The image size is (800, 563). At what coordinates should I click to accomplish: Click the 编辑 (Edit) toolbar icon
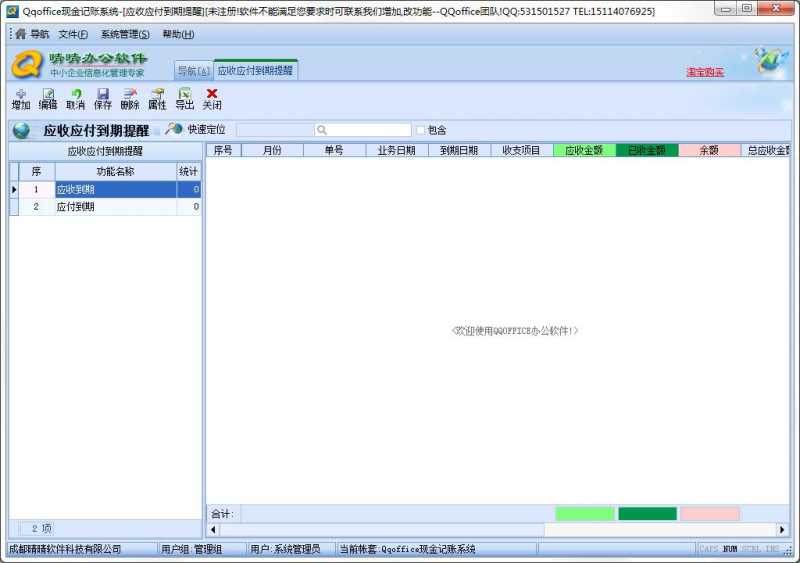click(48, 99)
